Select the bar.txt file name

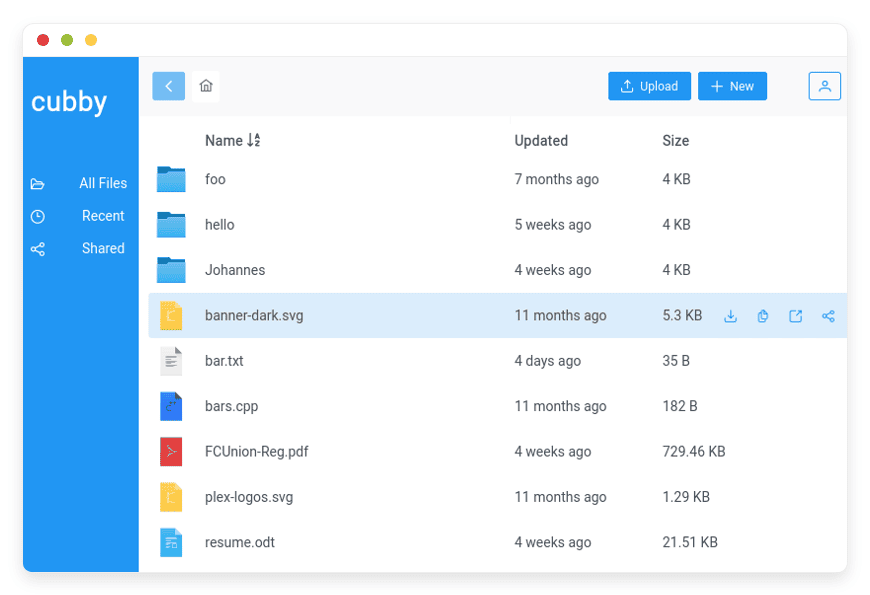(224, 361)
